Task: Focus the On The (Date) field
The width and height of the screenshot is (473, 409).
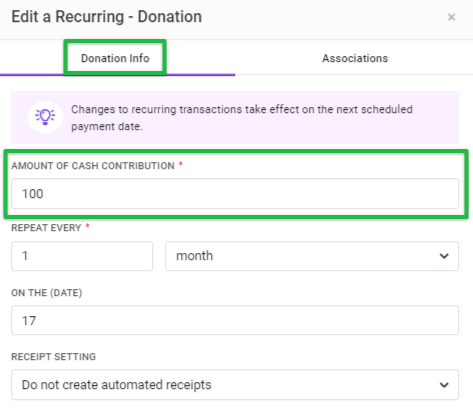Action: tap(235, 320)
